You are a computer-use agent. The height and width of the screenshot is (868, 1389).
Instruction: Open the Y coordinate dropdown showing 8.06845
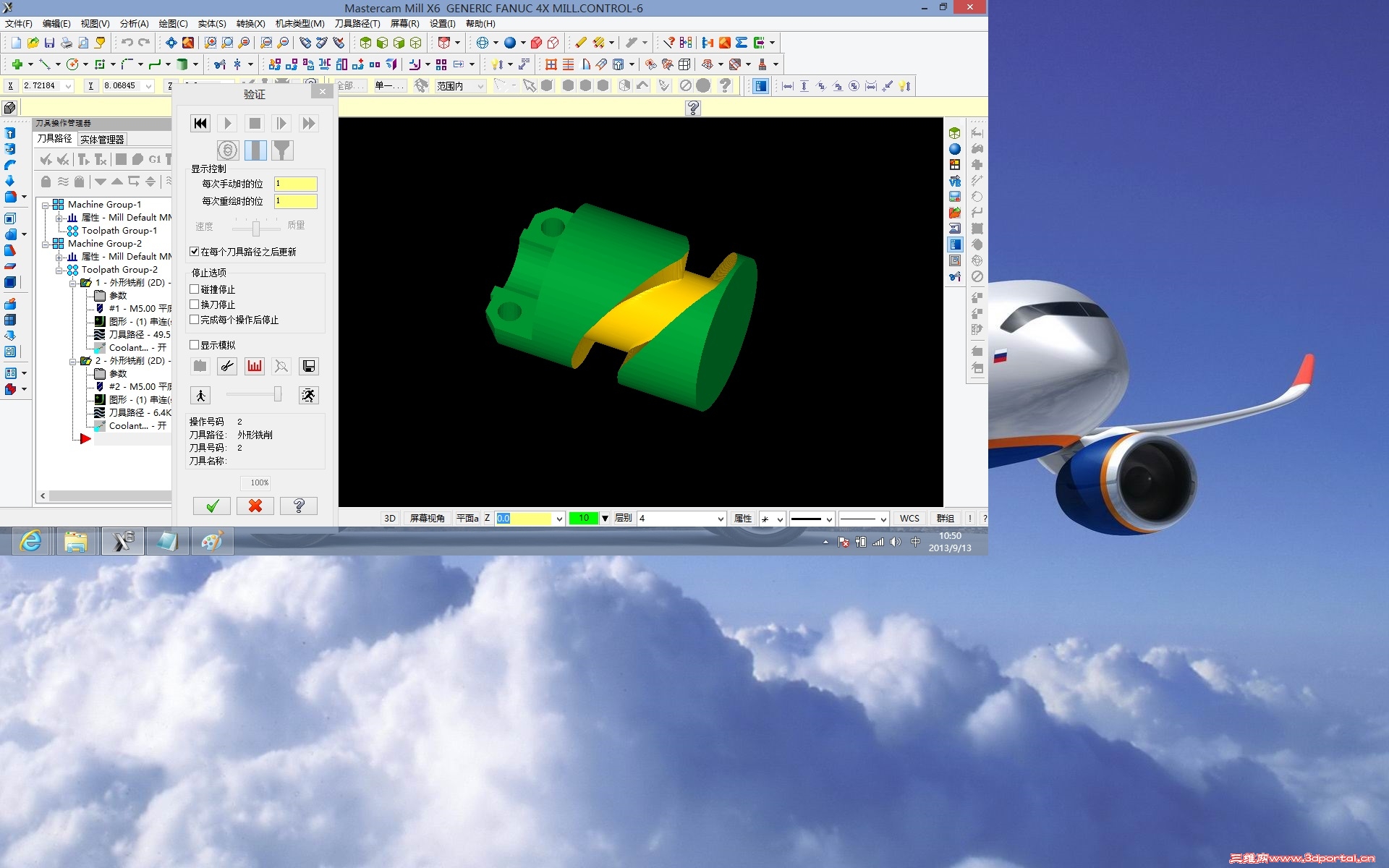[149, 86]
